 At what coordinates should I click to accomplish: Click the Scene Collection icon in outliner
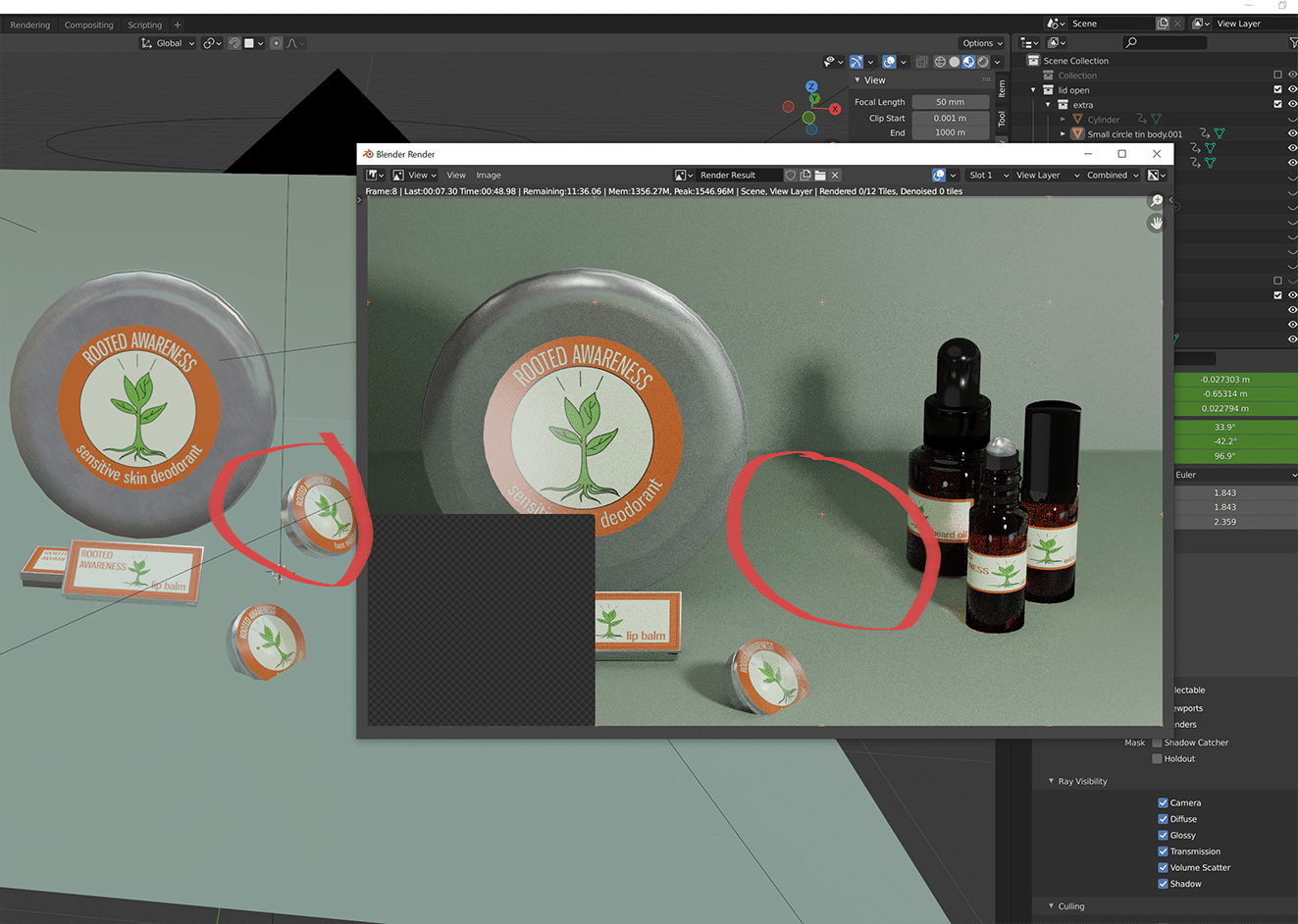[x=1032, y=60]
